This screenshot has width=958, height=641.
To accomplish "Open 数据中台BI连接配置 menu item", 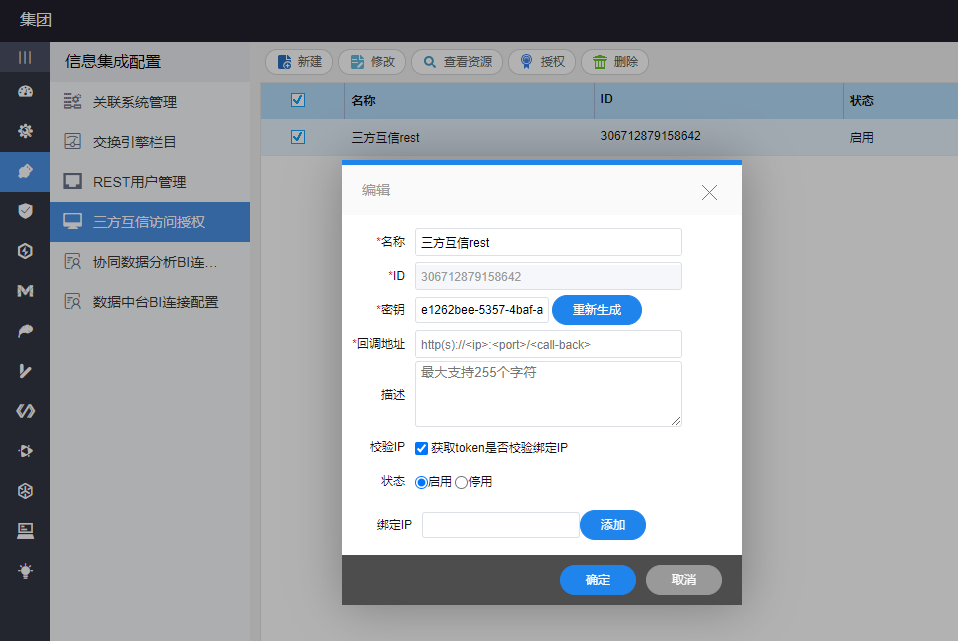I will (155, 302).
